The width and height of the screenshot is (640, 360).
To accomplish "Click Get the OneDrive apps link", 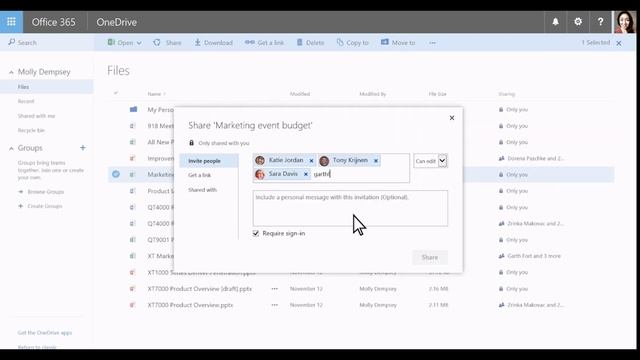I will click(45, 333).
